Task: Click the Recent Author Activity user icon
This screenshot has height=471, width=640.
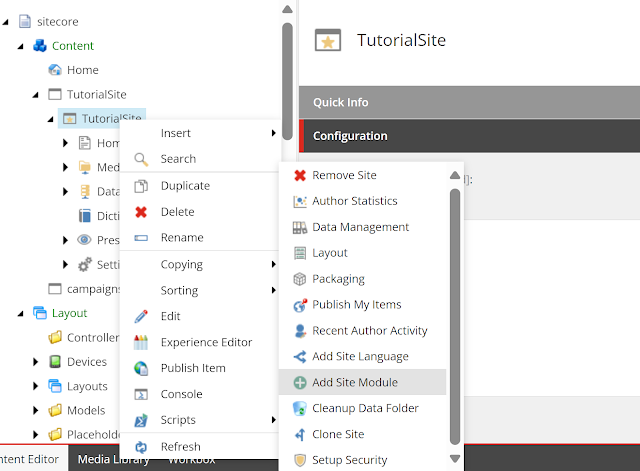Action: pyautogui.click(x=300, y=331)
